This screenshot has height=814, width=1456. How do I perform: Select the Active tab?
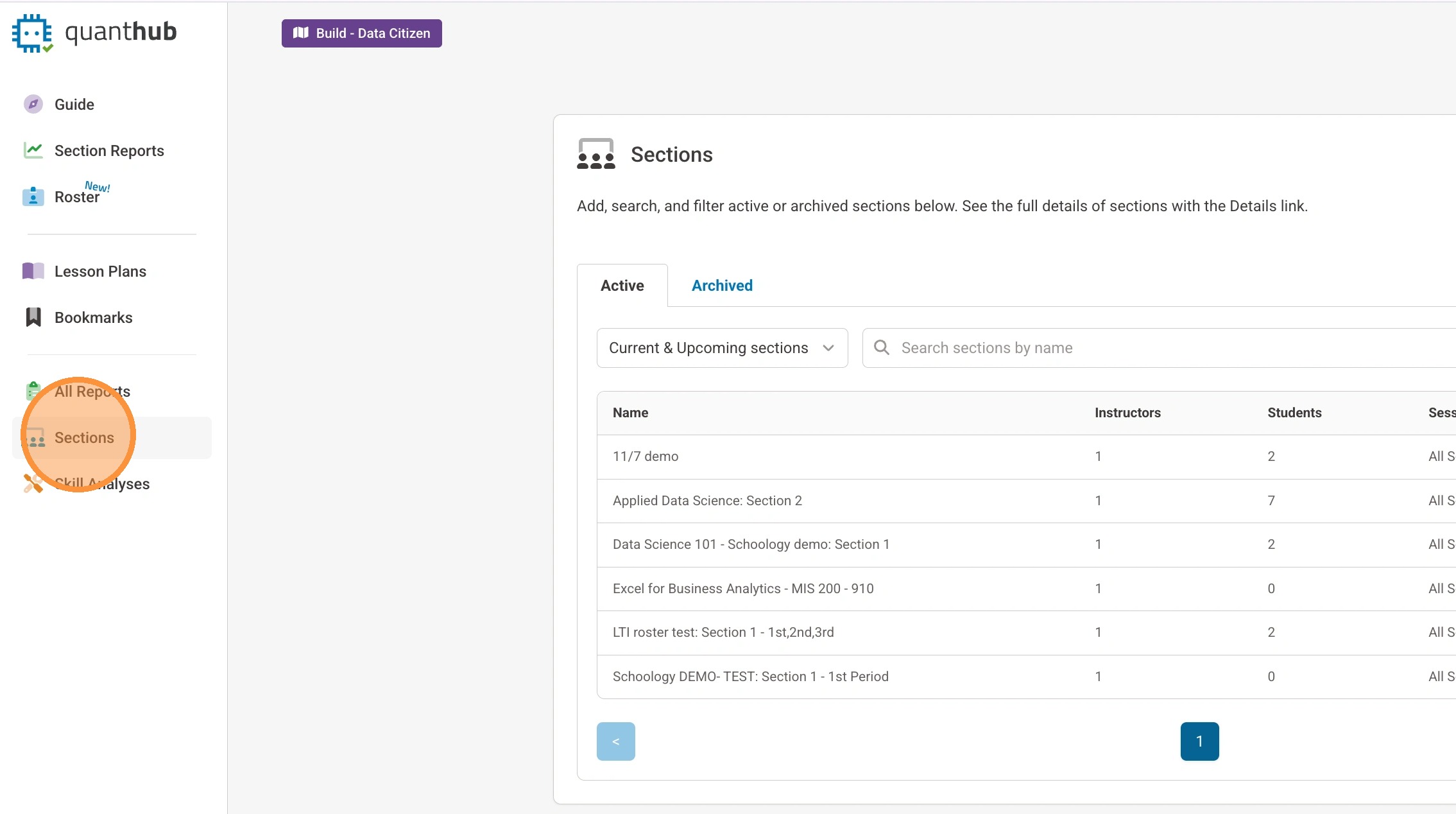[622, 286]
